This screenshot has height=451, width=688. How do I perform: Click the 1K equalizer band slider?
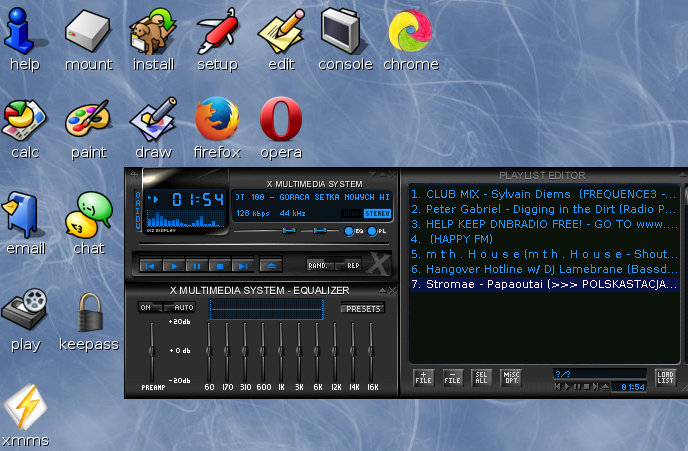click(281, 352)
